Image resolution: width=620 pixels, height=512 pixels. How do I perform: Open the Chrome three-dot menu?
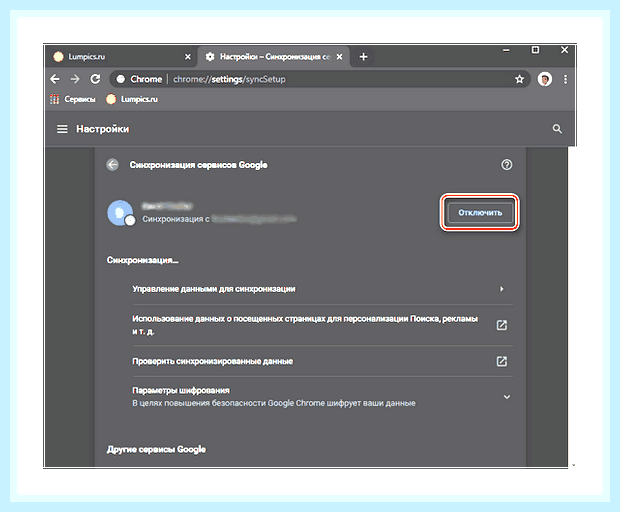point(565,79)
